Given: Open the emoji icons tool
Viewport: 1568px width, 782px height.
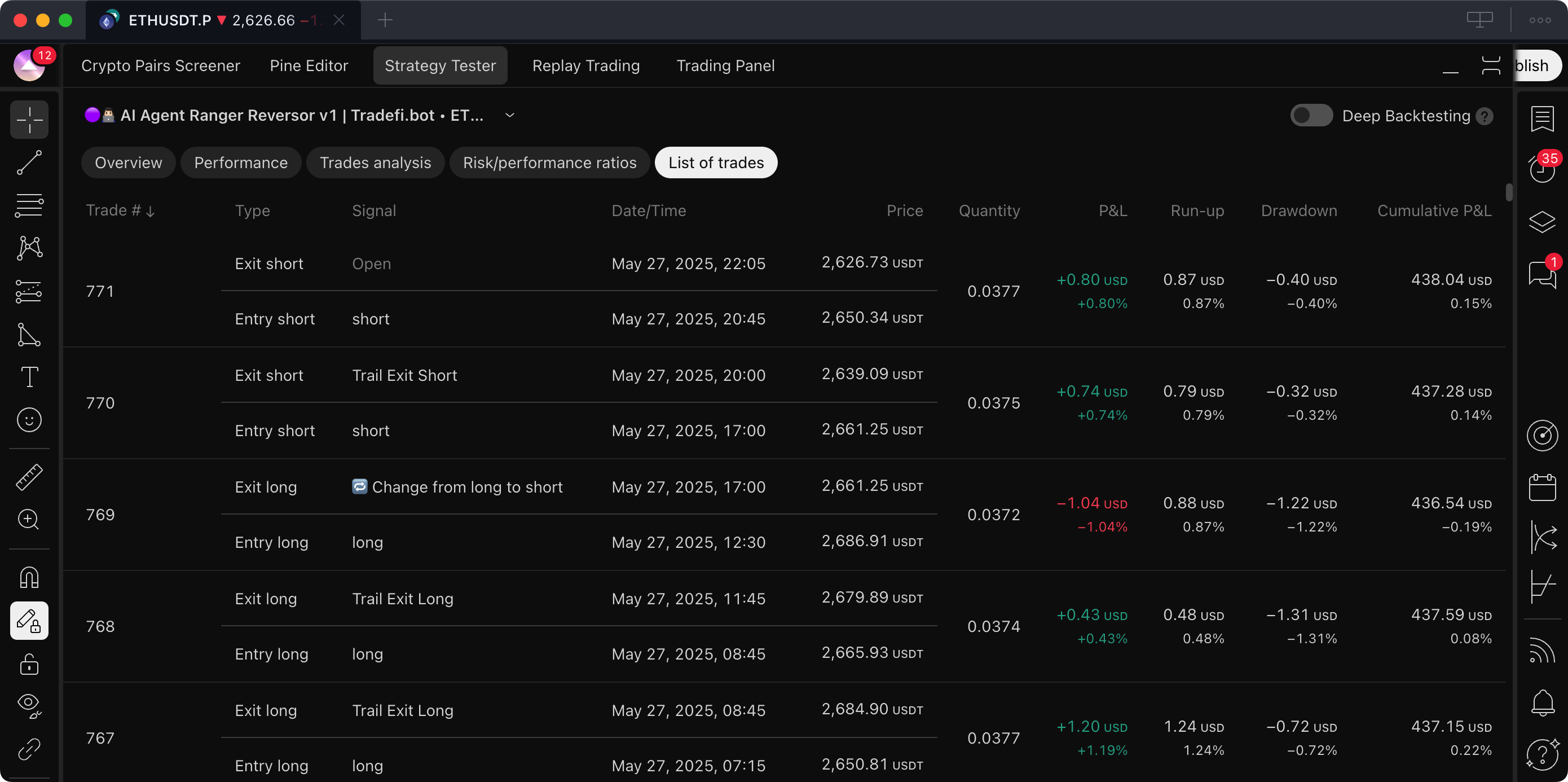Looking at the screenshot, I should [29, 420].
